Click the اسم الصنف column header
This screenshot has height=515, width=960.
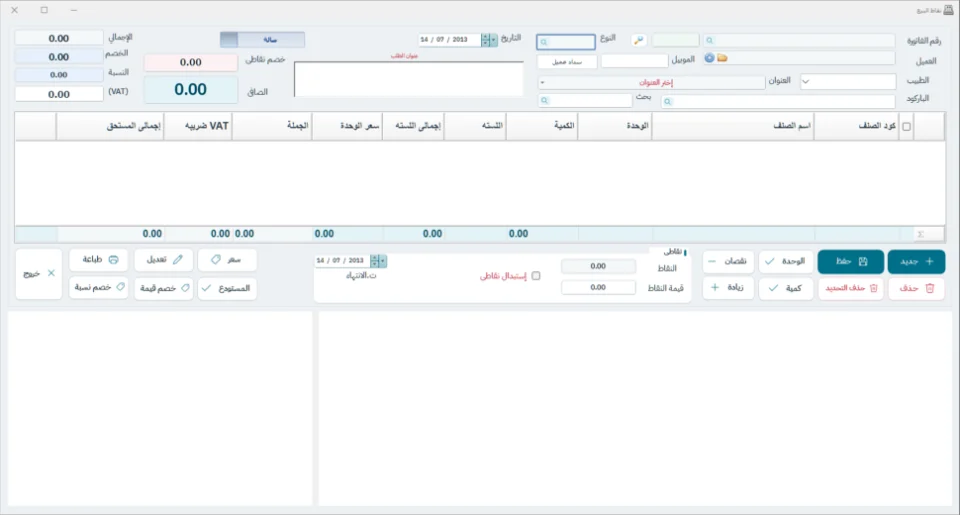733,126
